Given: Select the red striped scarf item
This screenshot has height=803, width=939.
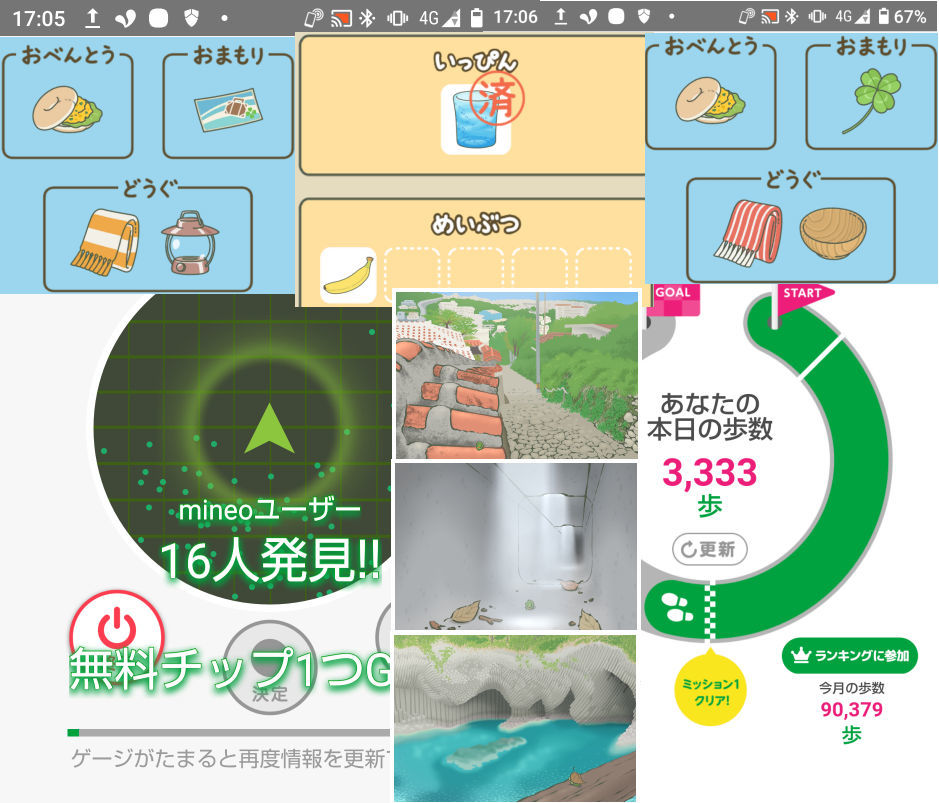Looking at the screenshot, I should pyautogui.click(x=748, y=232).
